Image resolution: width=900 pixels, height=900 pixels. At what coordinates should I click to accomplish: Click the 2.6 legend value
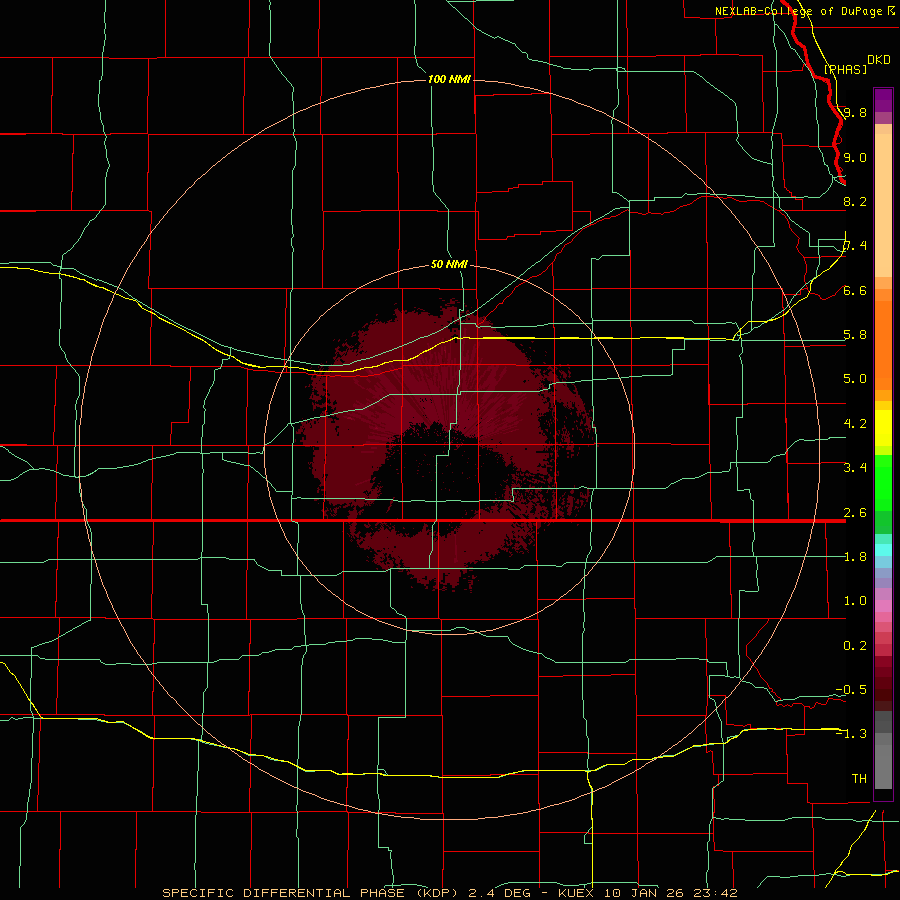pyautogui.click(x=855, y=512)
